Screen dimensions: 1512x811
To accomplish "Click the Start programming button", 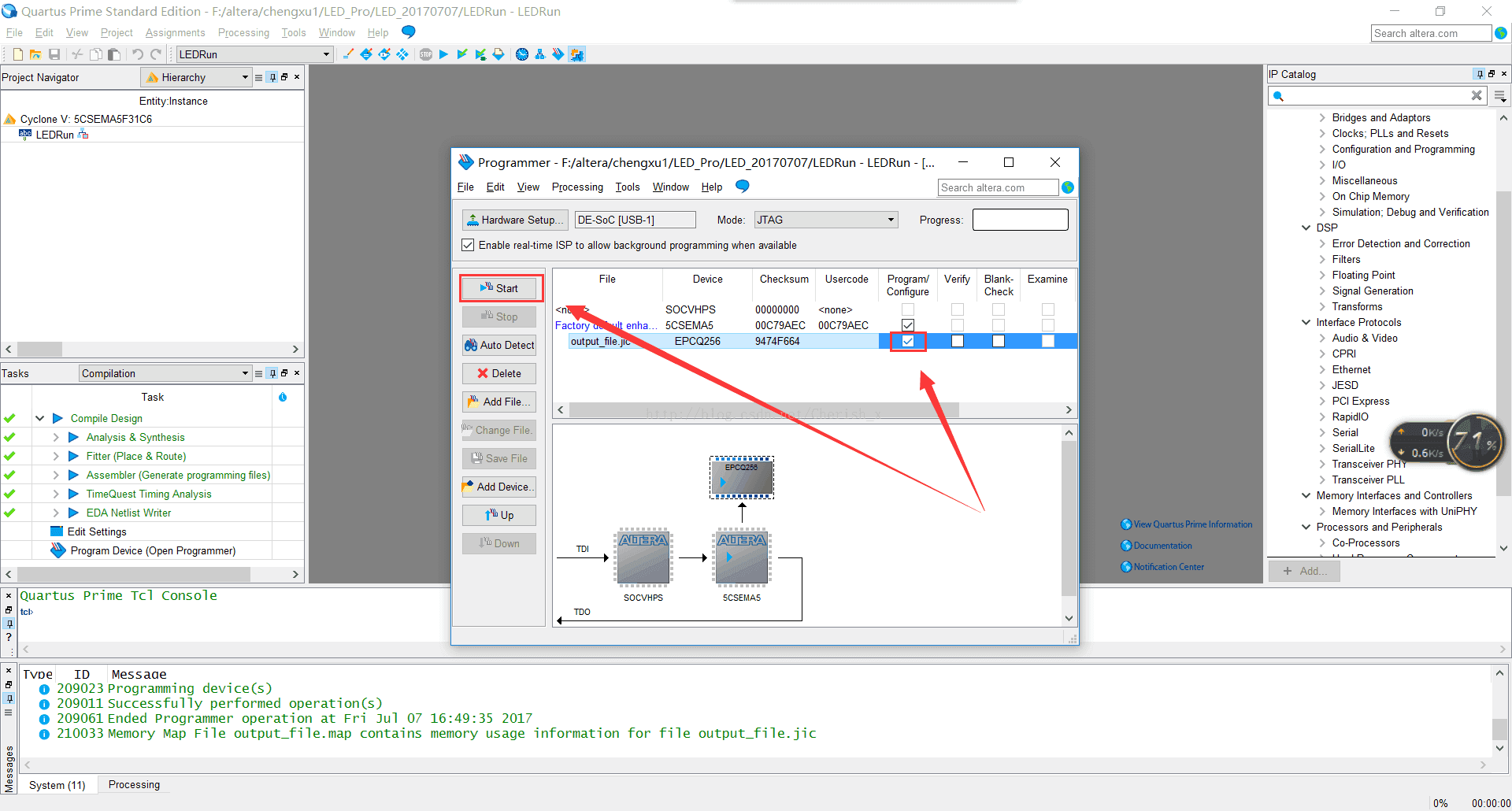I will [501, 288].
